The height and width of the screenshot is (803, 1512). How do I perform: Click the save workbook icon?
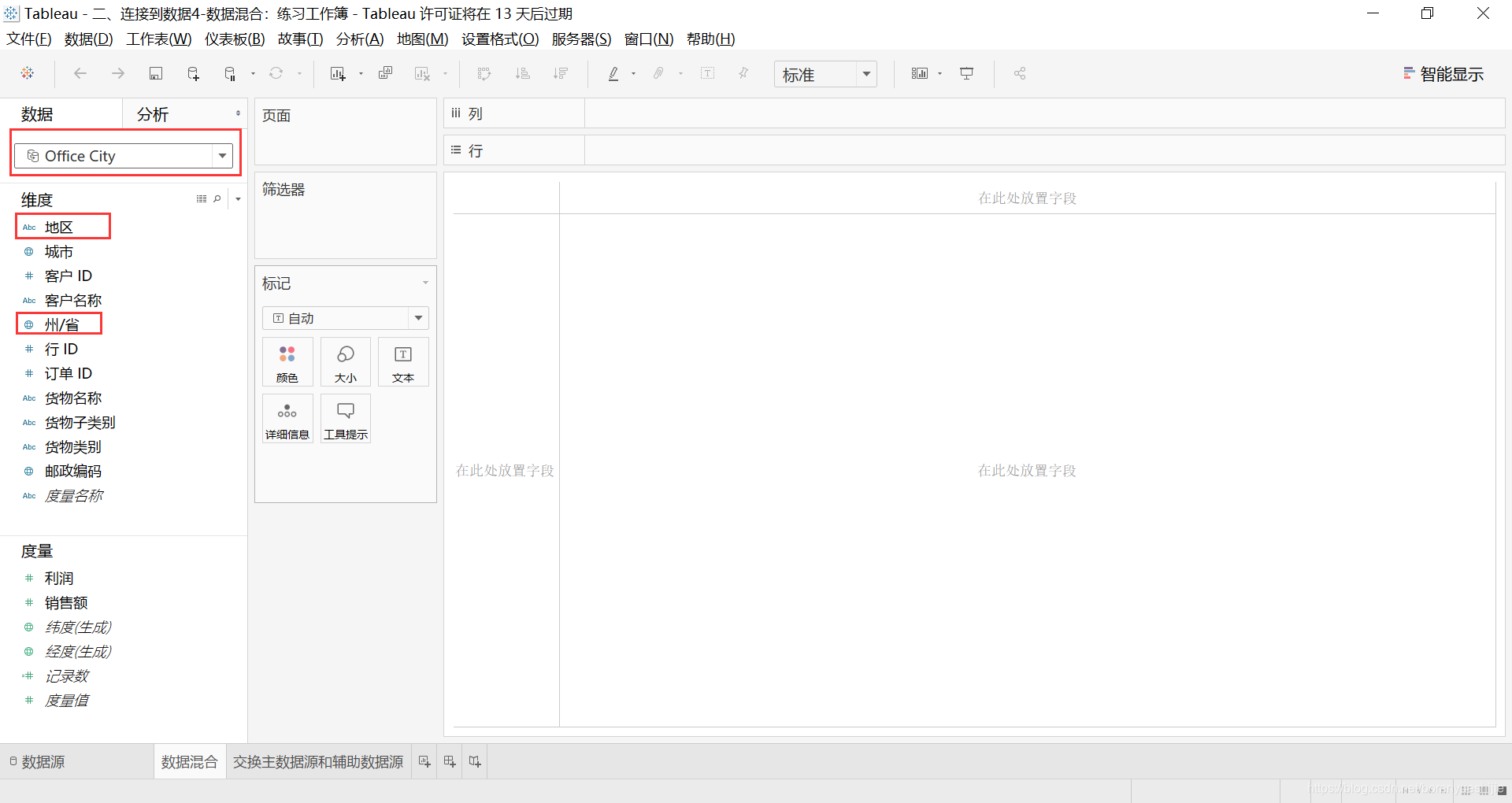[x=156, y=73]
